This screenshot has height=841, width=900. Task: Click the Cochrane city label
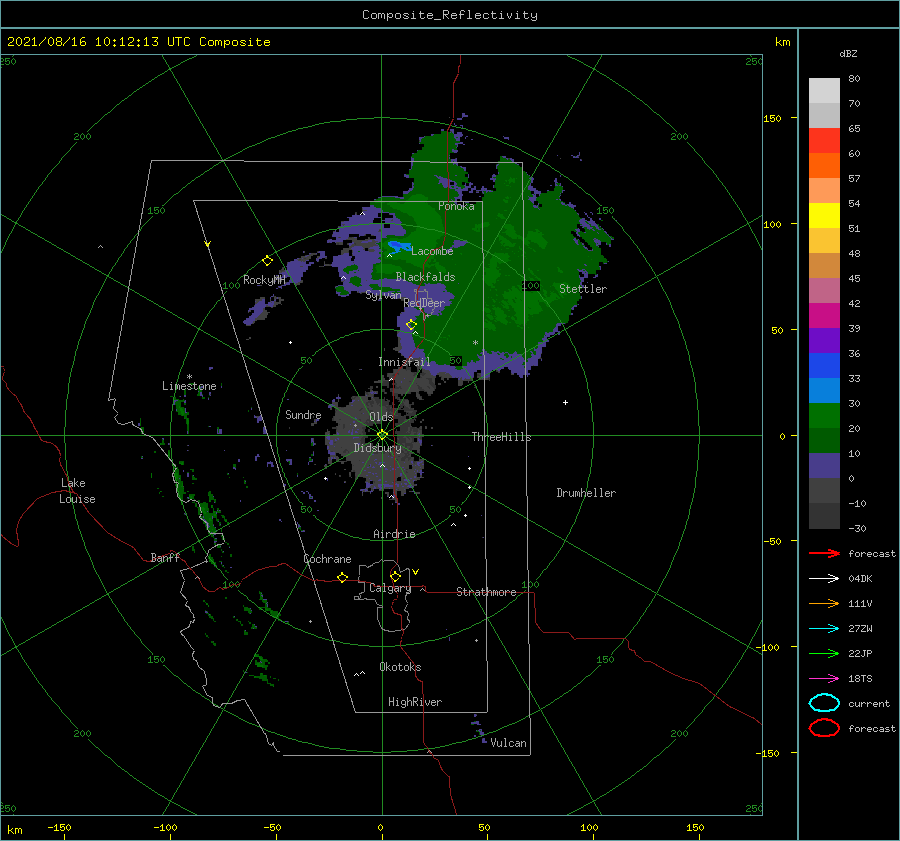coord(327,559)
